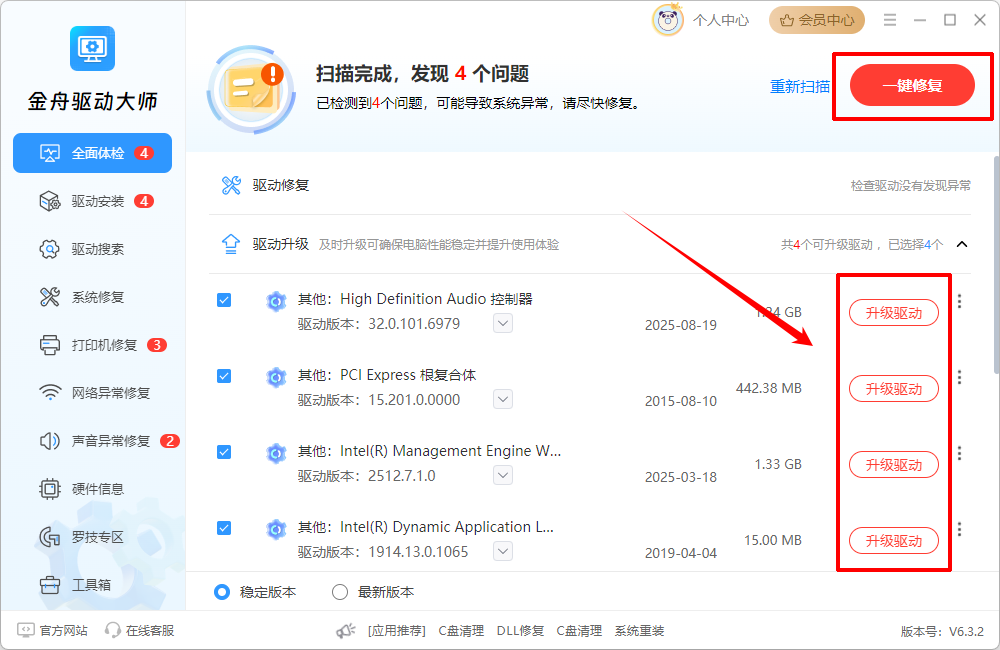The width and height of the screenshot is (1000, 650).
Task: Open more options for PCI Express row
Action: point(959,377)
